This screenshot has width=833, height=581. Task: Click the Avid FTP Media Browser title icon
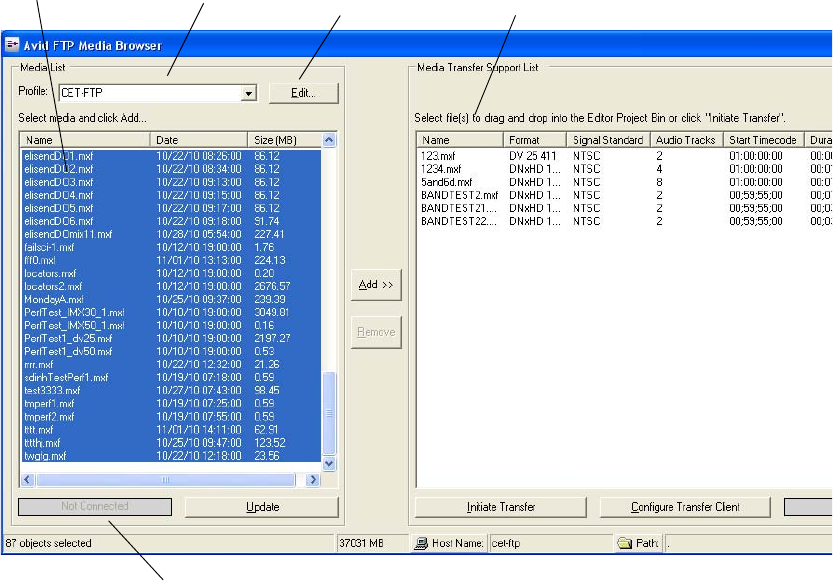coord(12,45)
